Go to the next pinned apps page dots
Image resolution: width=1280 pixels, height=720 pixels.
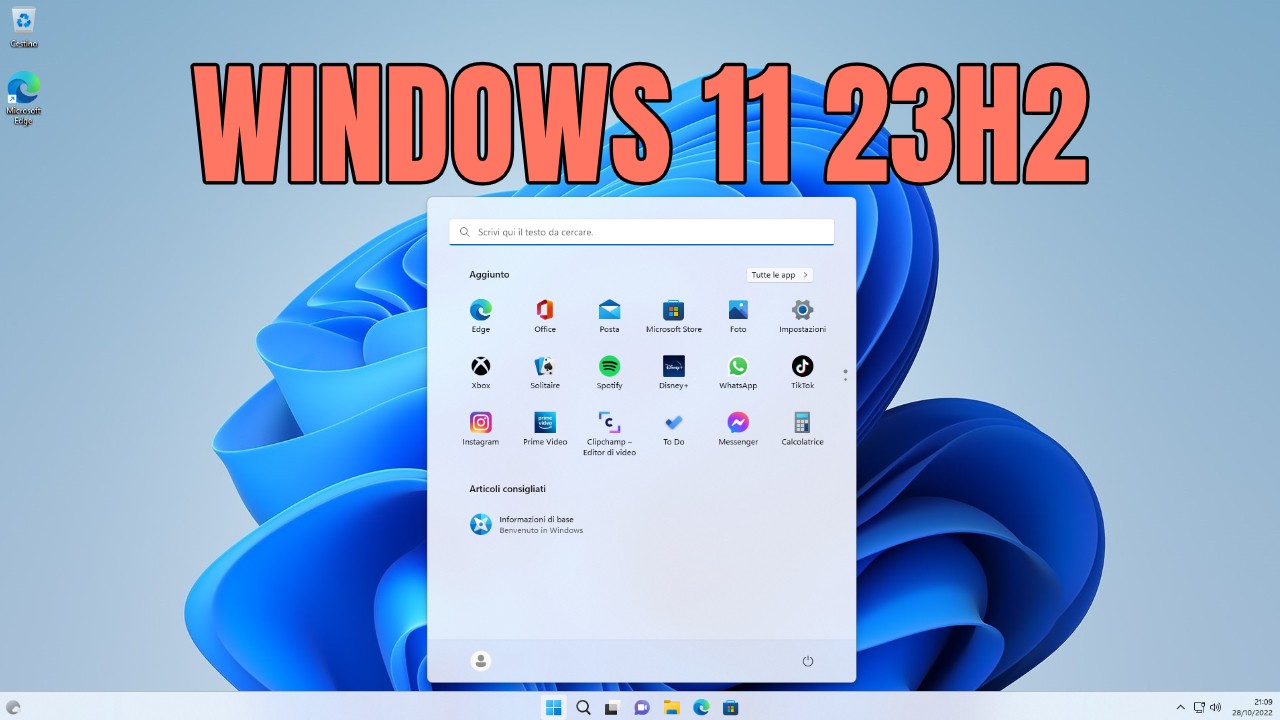845,375
